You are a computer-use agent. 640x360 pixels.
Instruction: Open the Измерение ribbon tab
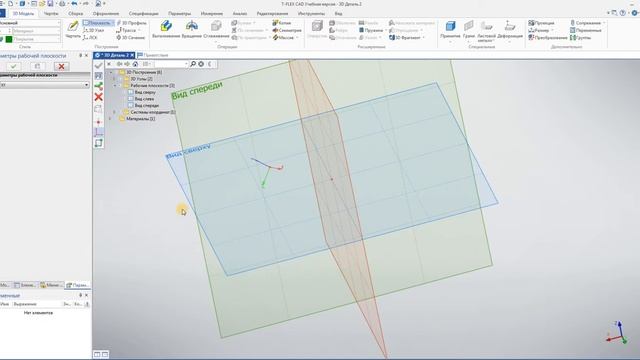pyautogui.click(x=212, y=13)
